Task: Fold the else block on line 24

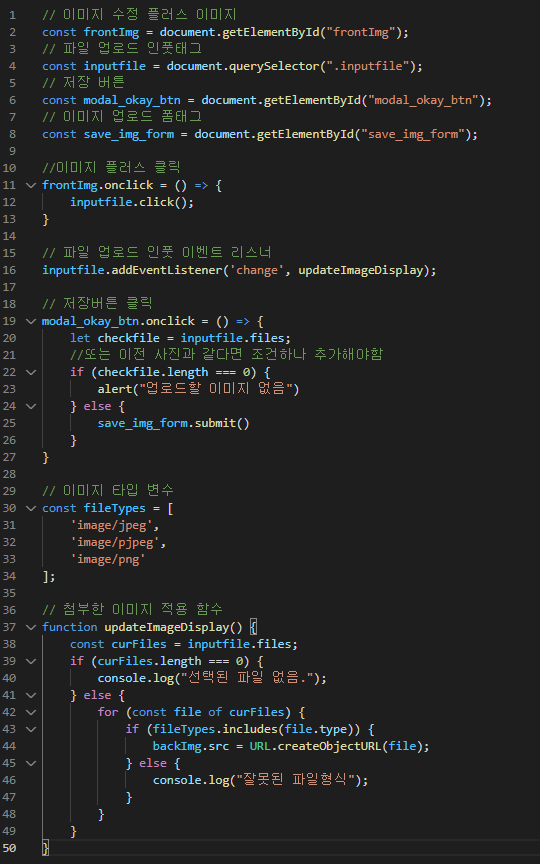Action: point(31,406)
